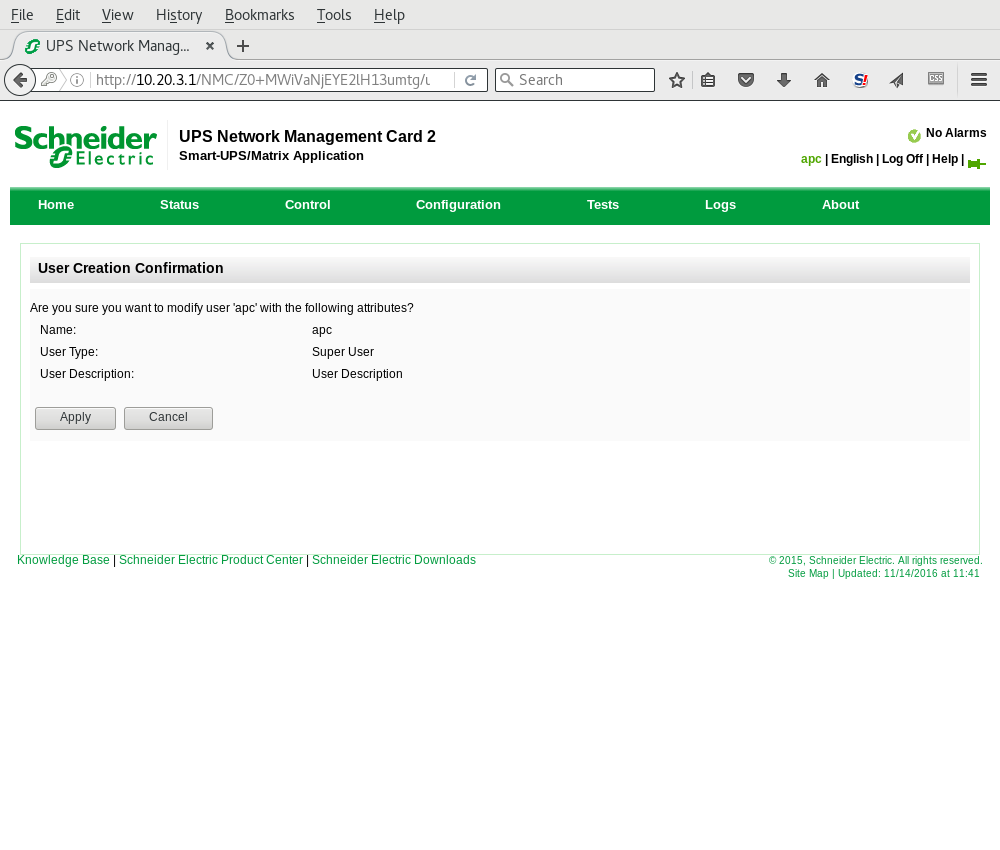Open the Tools menu
Viewport: 1000px width, 850px height.
(x=334, y=15)
